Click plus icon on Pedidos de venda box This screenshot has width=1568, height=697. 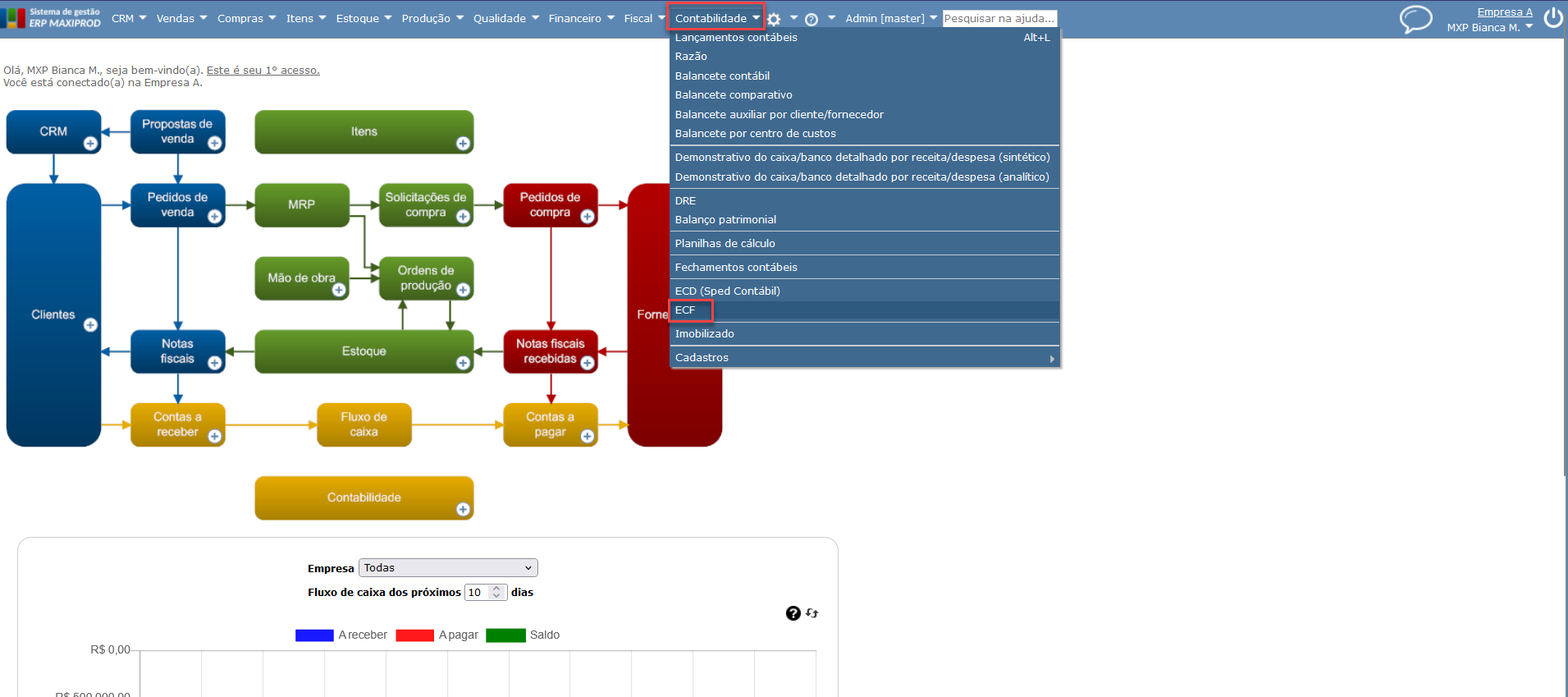click(x=215, y=217)
